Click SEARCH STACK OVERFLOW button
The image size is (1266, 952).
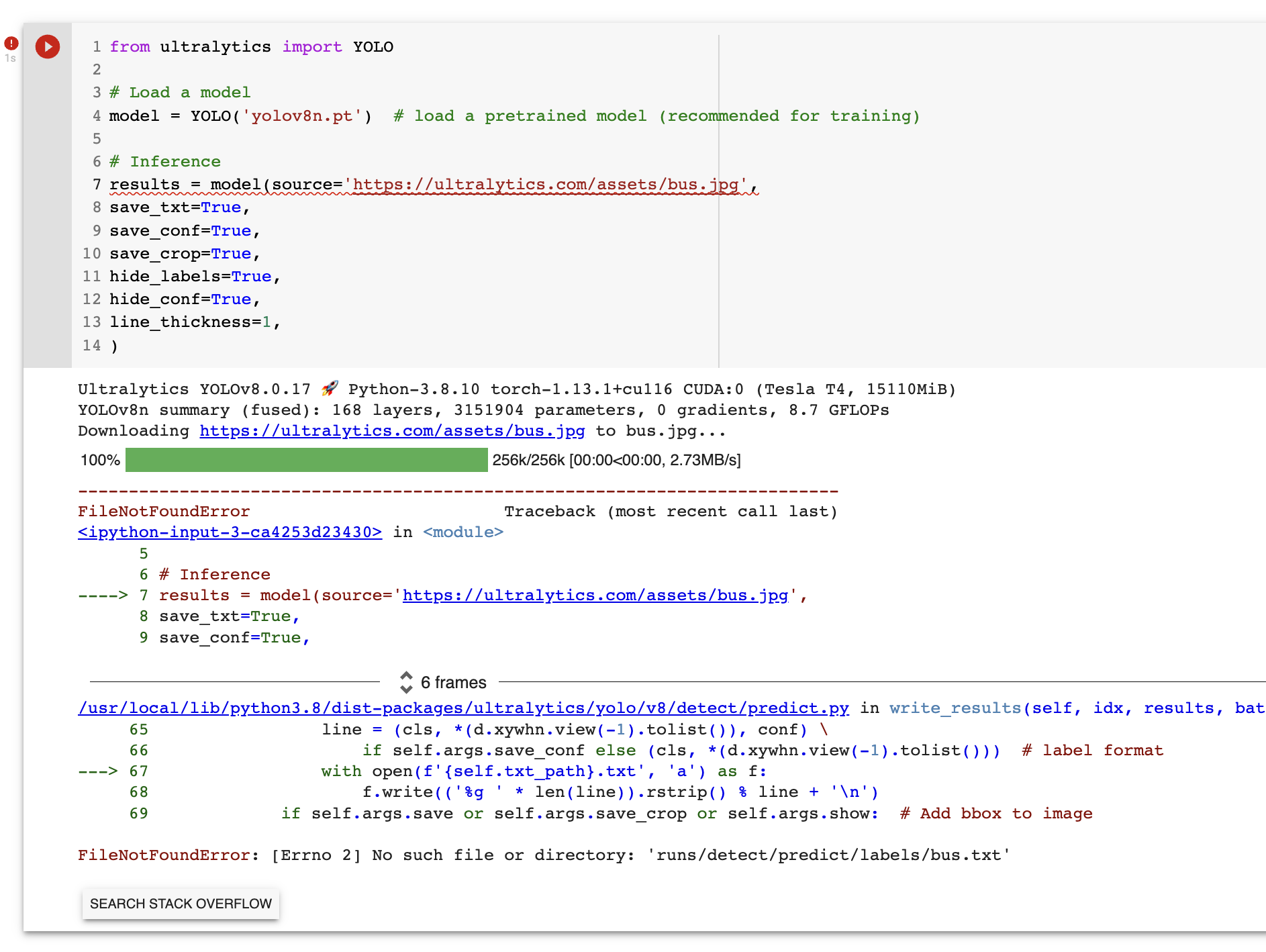click(x=180, y=904)
